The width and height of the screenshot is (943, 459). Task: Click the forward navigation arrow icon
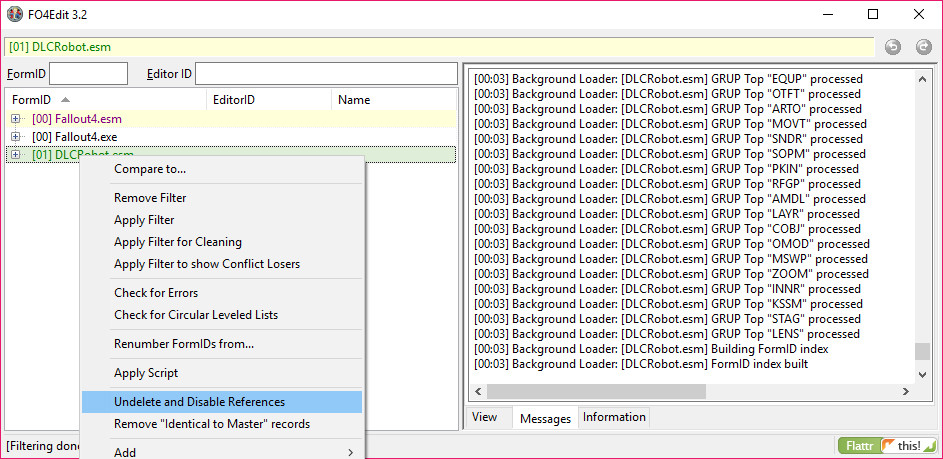pos(923,48)
